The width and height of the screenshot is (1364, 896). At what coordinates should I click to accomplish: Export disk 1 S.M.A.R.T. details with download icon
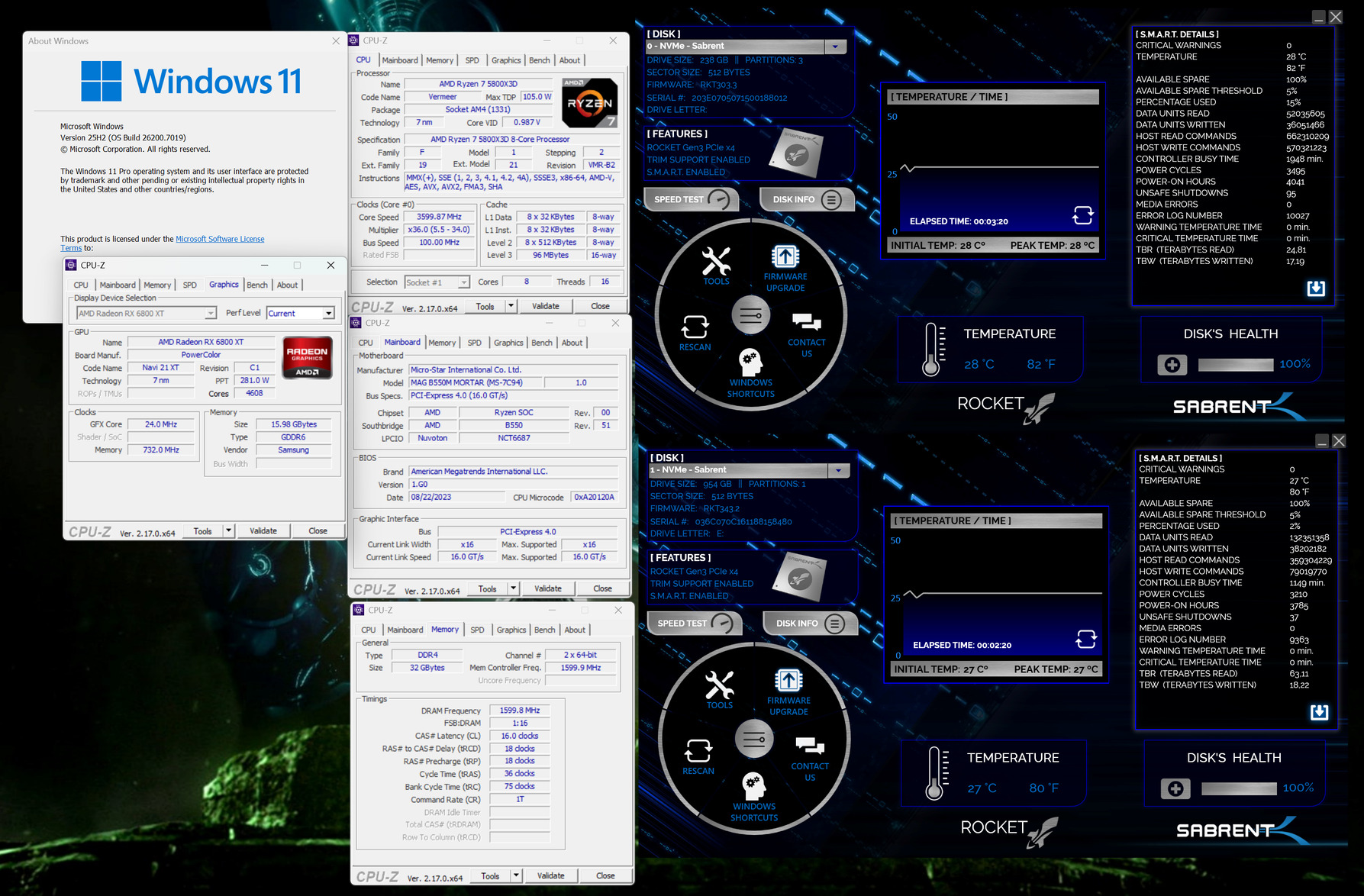click(1319, 712)
